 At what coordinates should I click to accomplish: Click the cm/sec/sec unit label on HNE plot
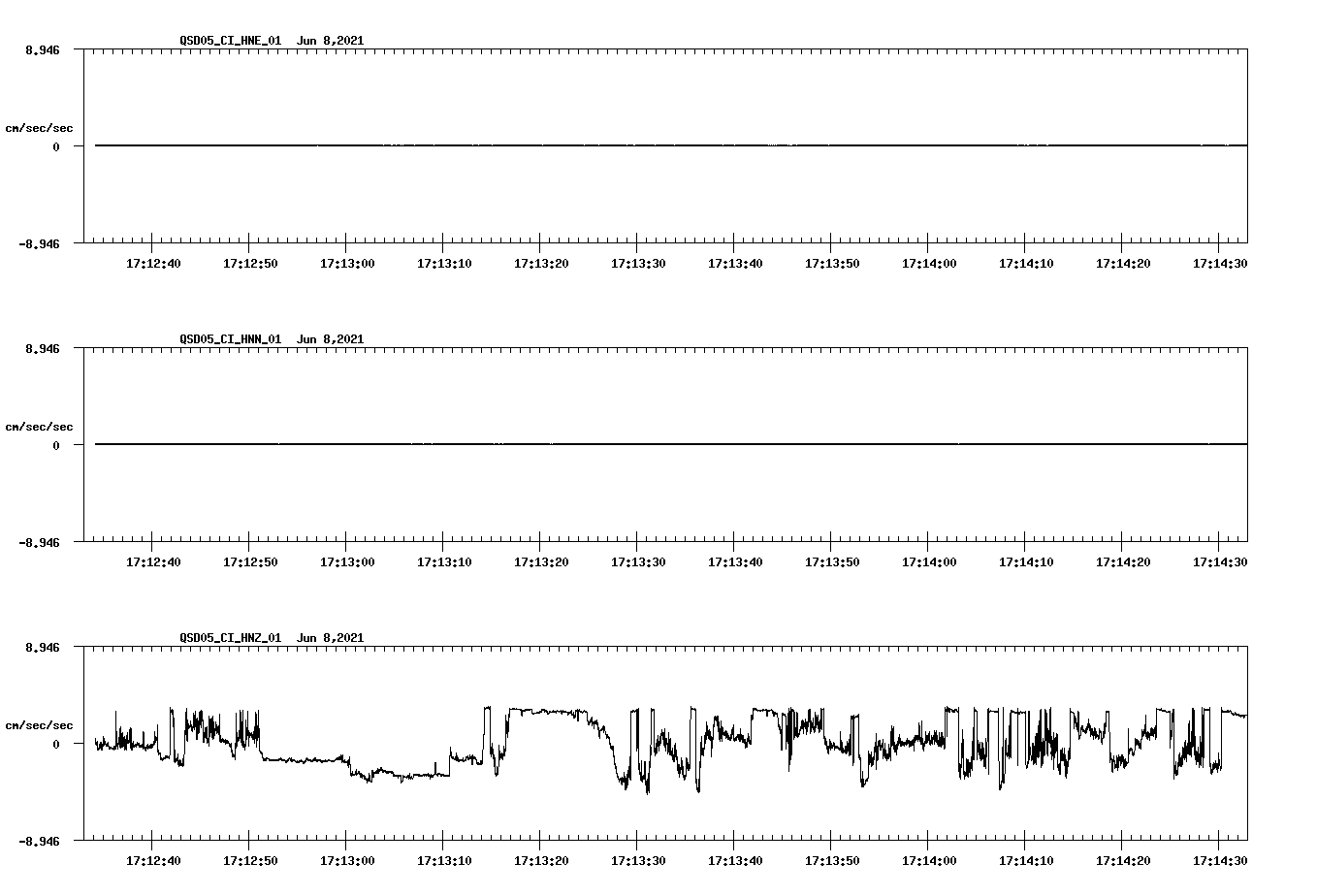click(x=39, y=128)
